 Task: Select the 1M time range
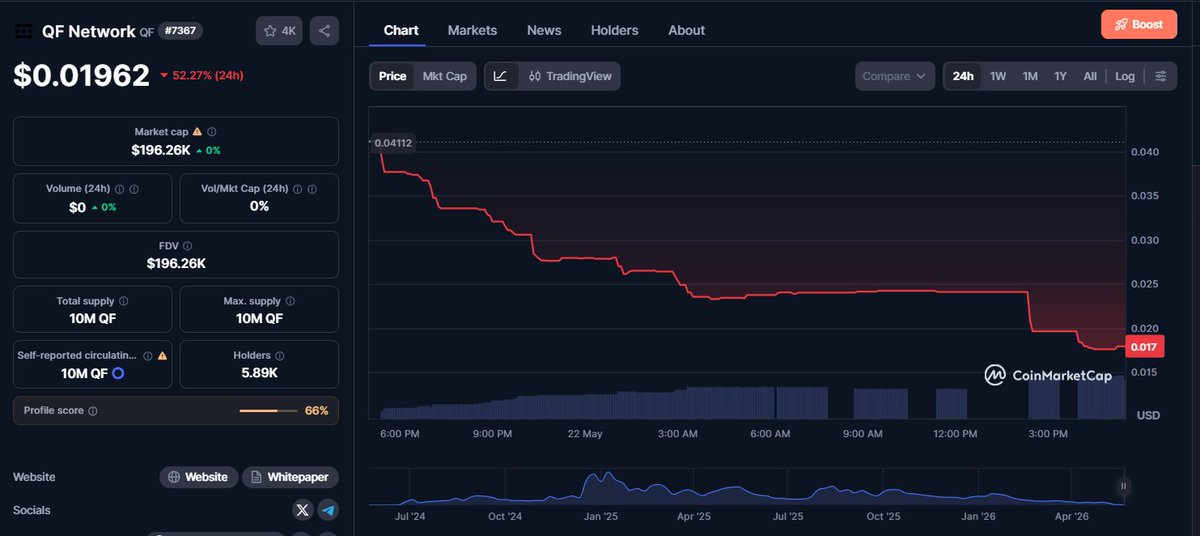pyautogui.click(x=1030, y=76)
